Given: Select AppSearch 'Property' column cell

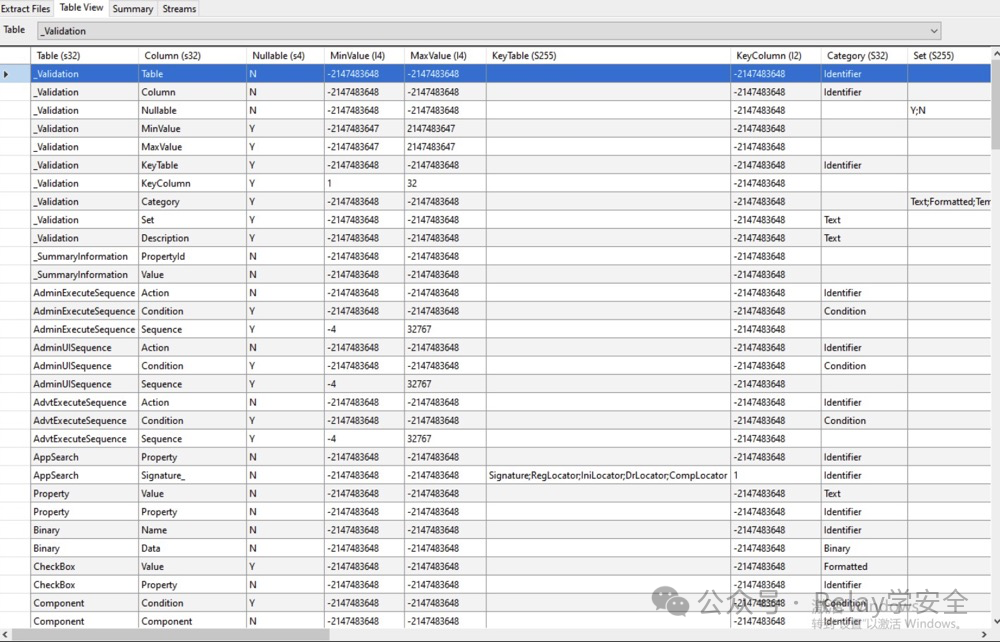Looking at the screenshot, I should tap(192, 457).
